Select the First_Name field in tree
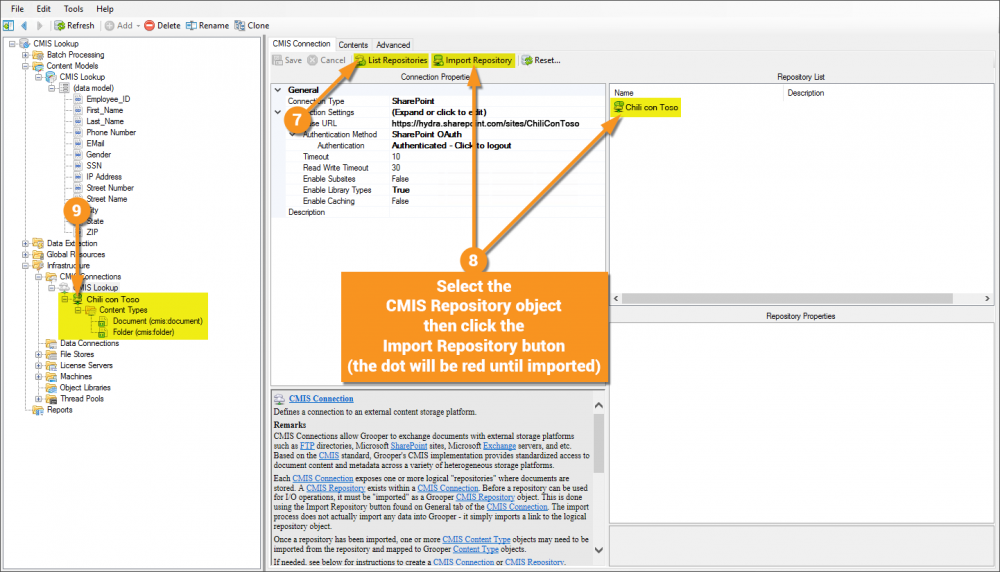The image size is (1000, 572). pyautogui.click(x=105, y=110)
